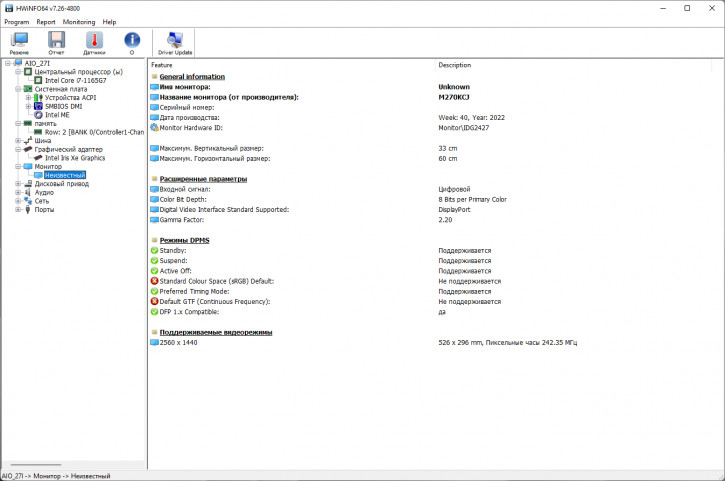Click the Suspend row label
725x481 pixels.
tap(173, 260)
